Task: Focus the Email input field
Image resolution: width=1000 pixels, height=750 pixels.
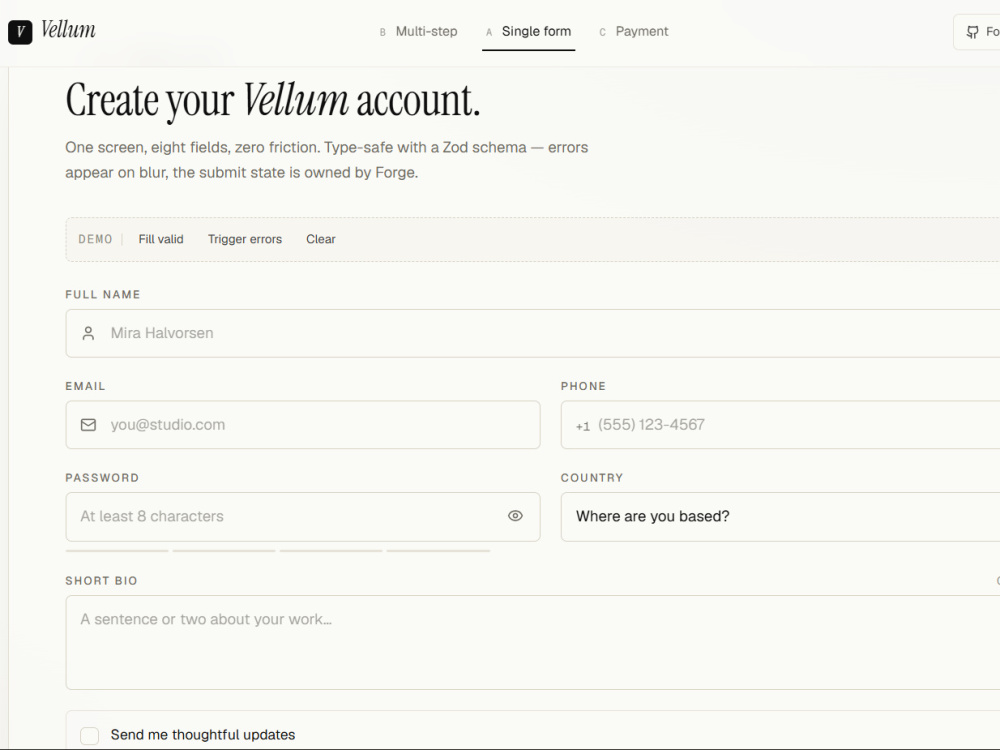Action: tap(303, 425)
